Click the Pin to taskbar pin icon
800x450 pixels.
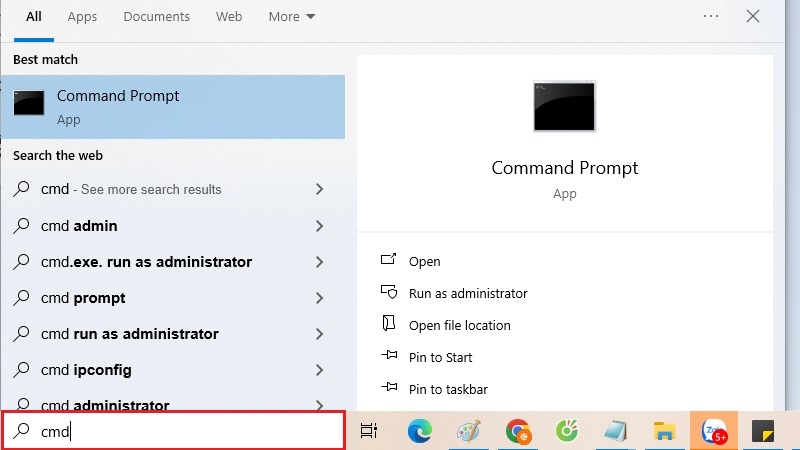[x=389, y=387]
